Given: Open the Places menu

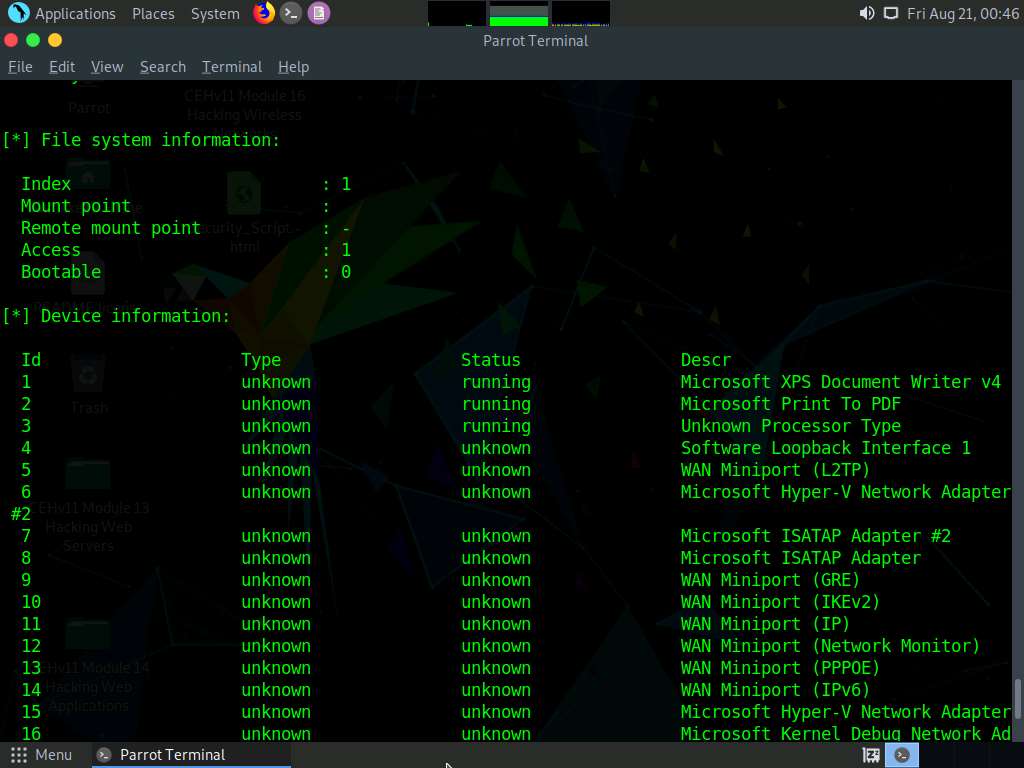Looking at the screenshot, I should click(x=153, y=14).
